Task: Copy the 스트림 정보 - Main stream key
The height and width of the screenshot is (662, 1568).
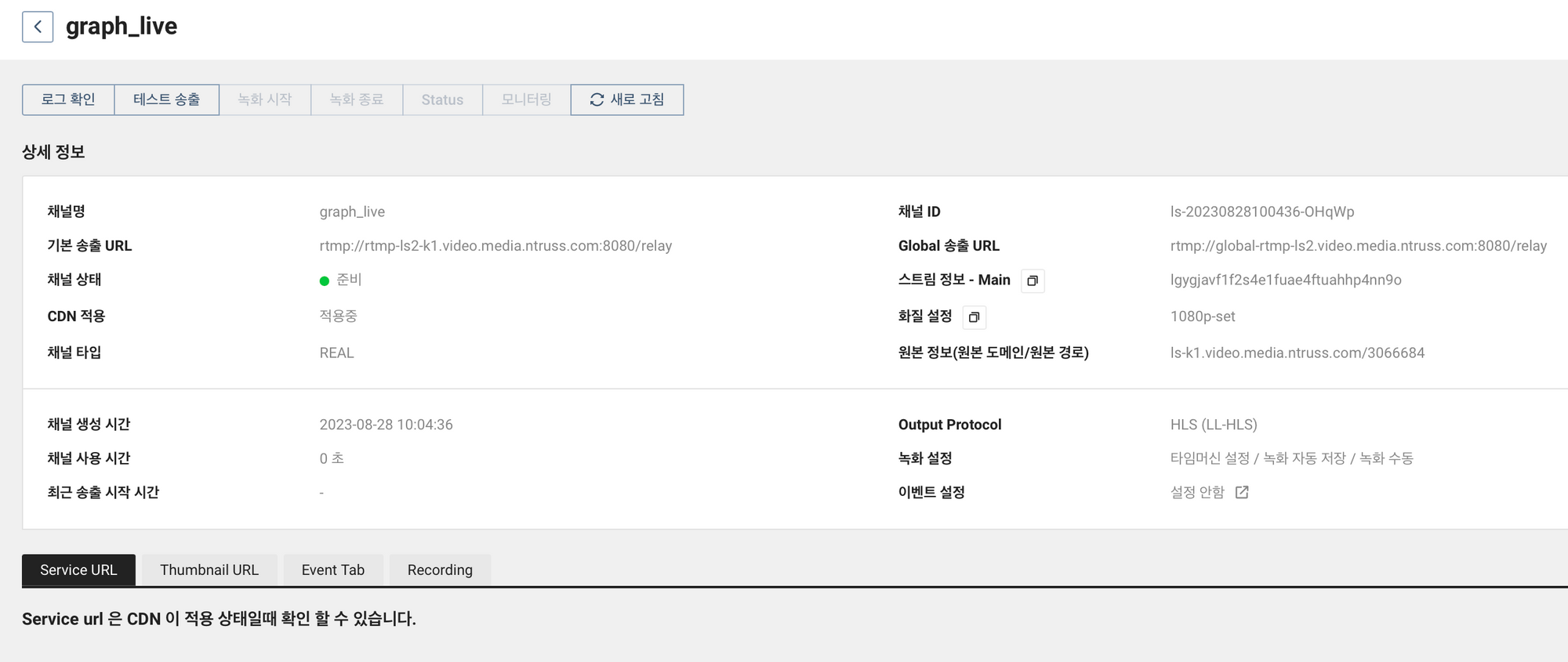Action: 1033,280
